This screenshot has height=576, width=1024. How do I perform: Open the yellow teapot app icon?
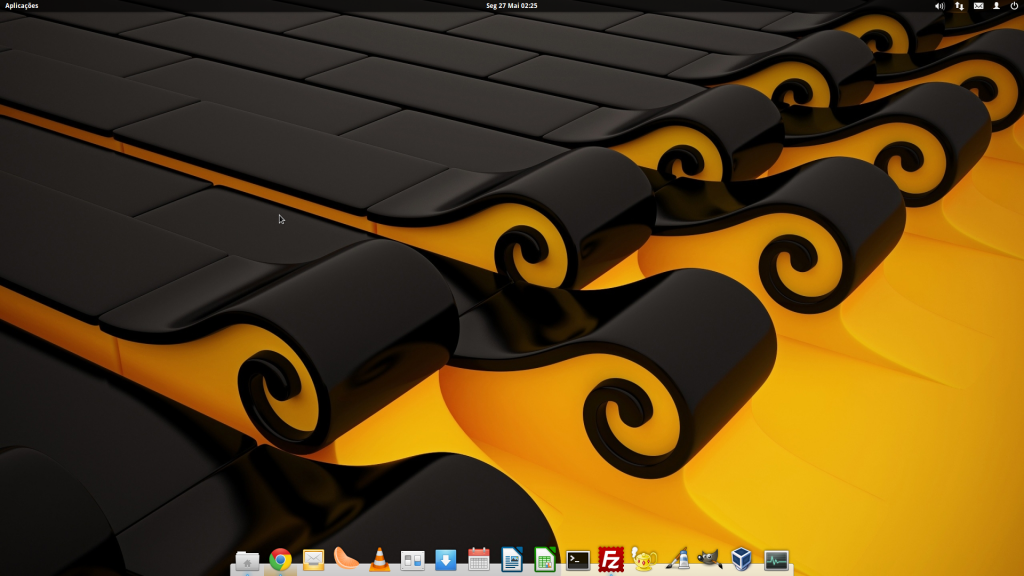point(644,560)
